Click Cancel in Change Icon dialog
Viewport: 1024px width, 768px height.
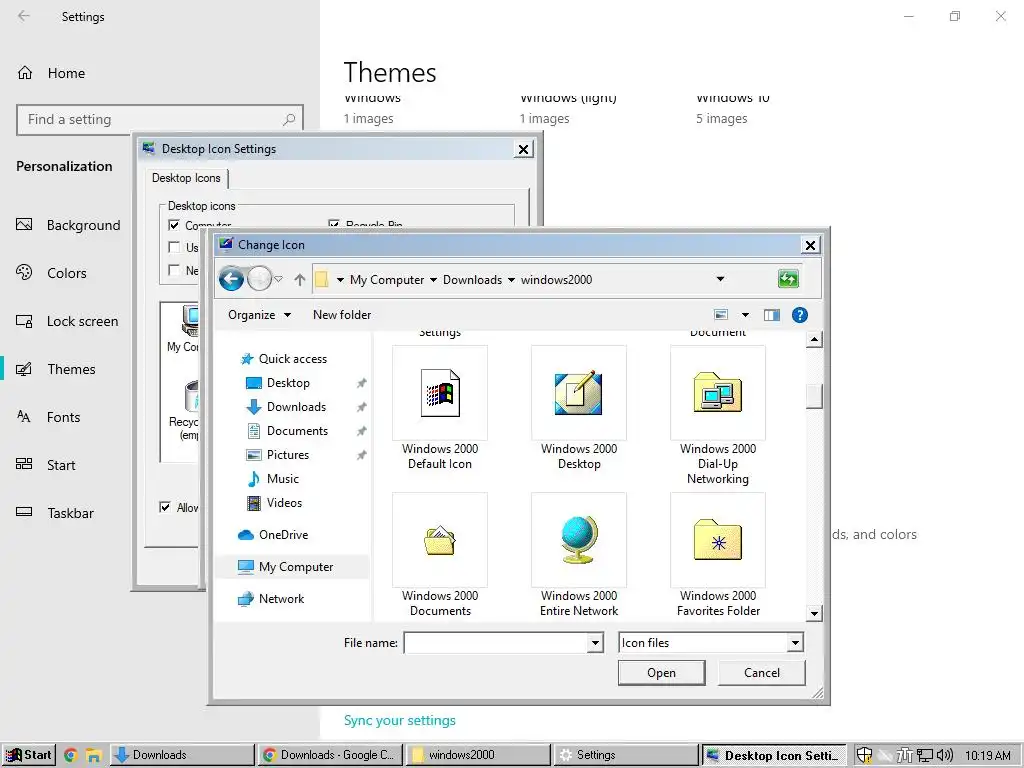coord(761,673)
